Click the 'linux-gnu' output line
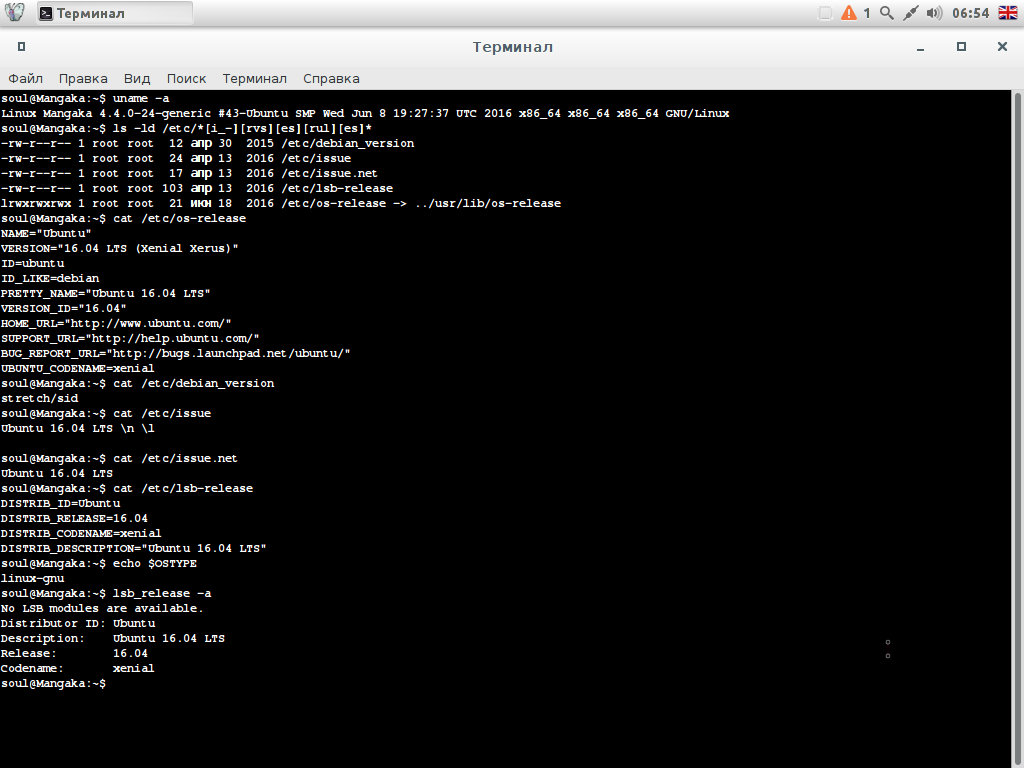This screenshot has width=1024, height=768. [33, 579]
